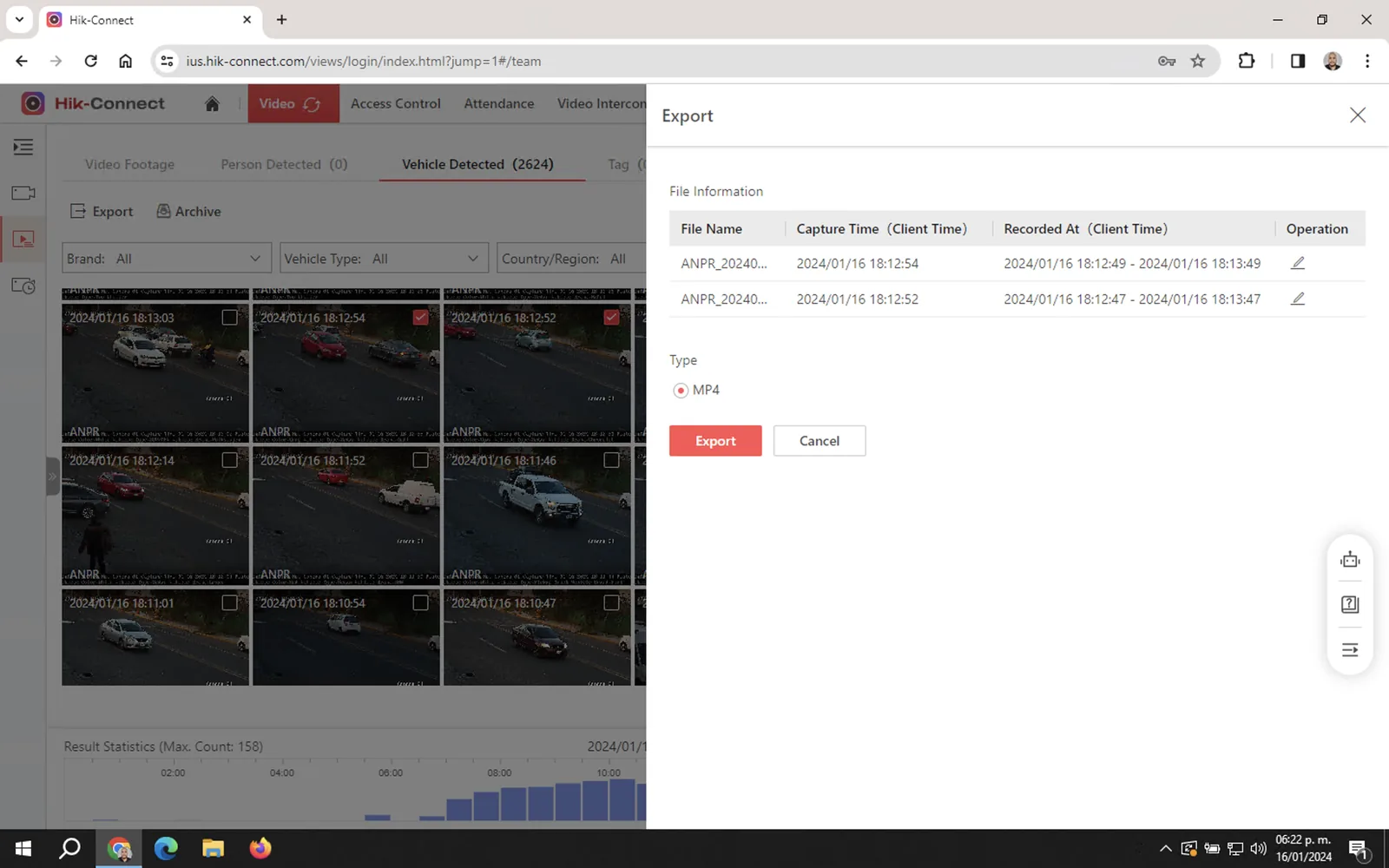Select the MP4 type radio button
The height and width of the screenshot is (868, 1389).
[681, 391]
